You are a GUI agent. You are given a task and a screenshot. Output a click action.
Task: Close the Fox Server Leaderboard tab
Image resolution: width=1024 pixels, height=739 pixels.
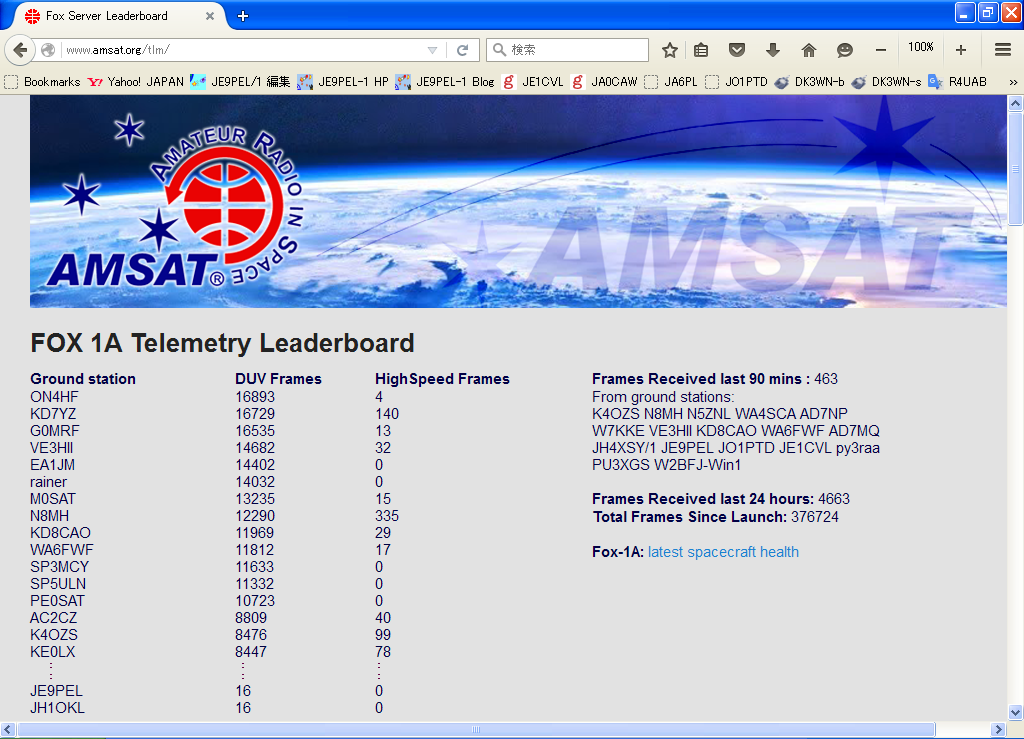(x=210, y=16)
